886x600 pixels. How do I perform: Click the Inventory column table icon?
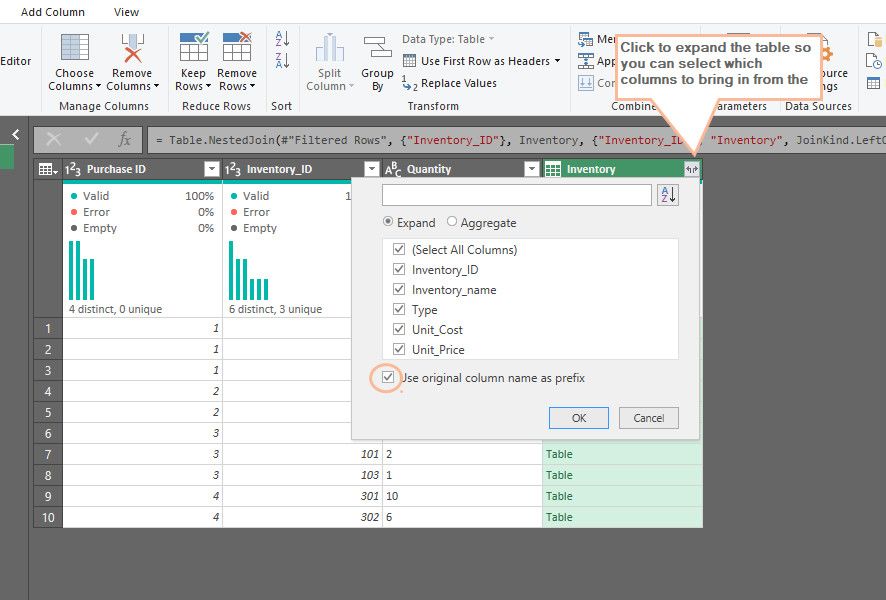pos(553,169)
